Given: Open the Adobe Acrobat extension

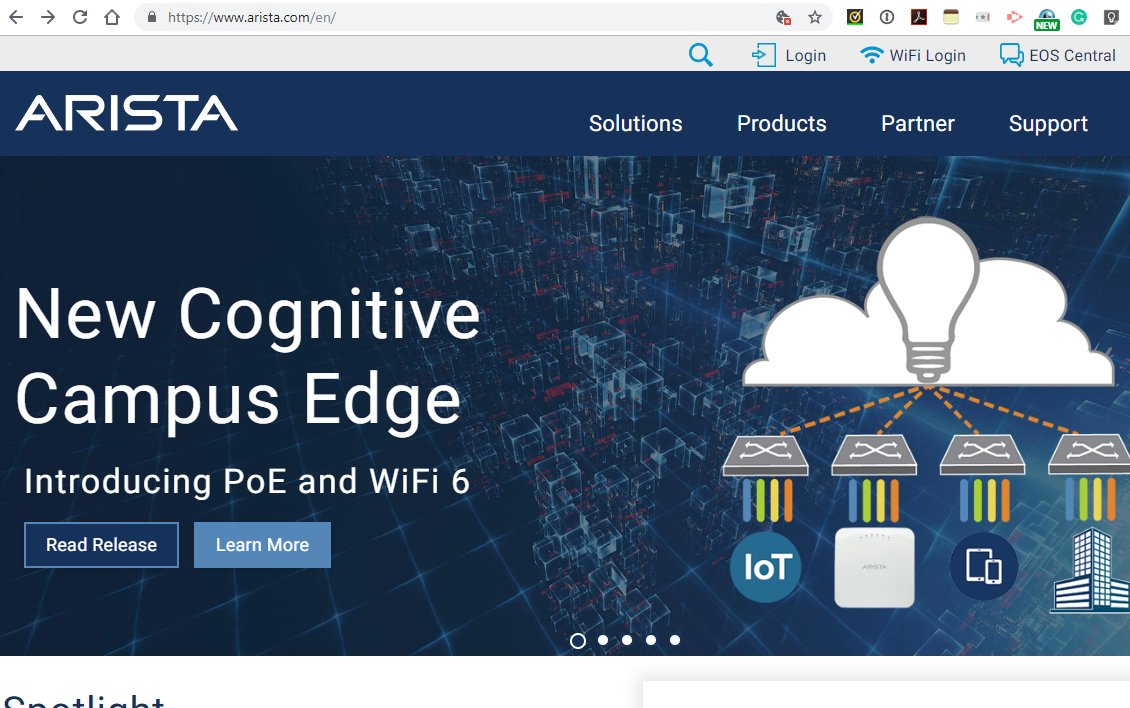Looking at the screenshot, I should (x=919, y=17).
